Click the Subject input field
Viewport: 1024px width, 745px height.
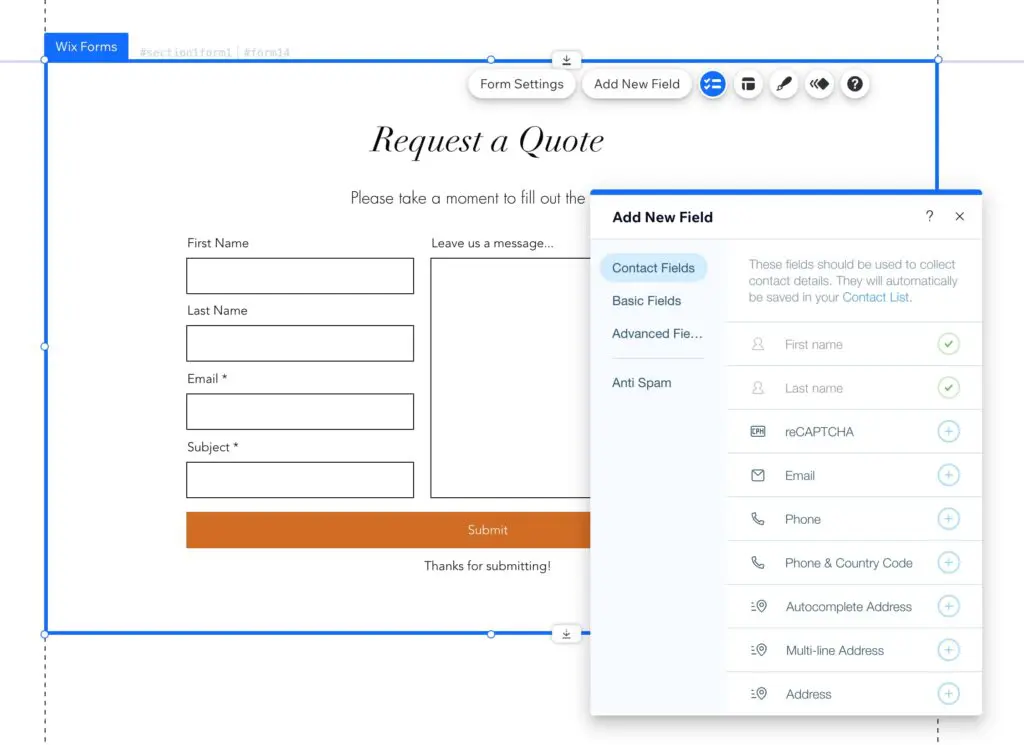coord(299,480)
